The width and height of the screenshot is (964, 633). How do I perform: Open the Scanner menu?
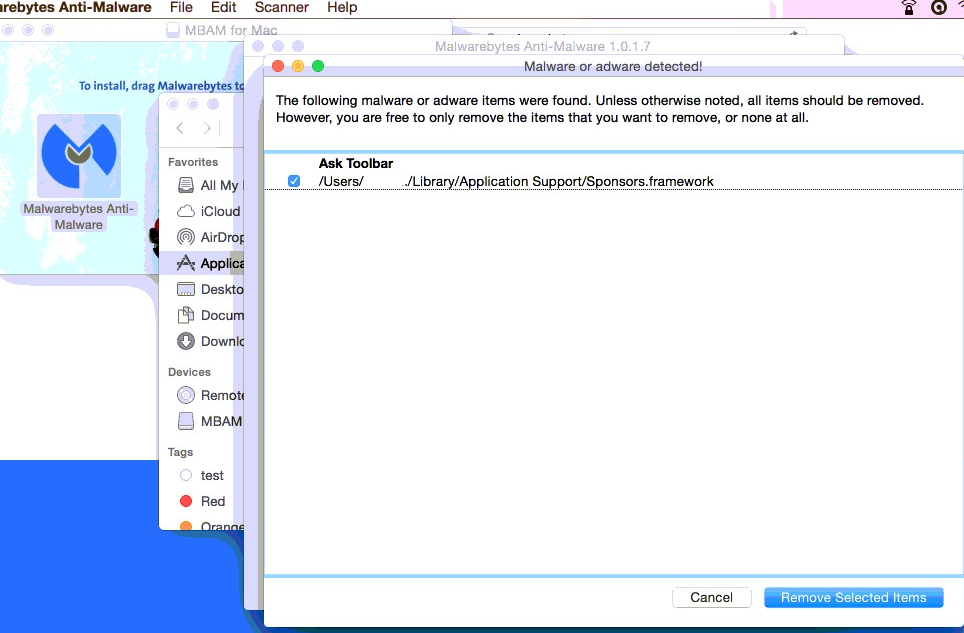(282, 7)
